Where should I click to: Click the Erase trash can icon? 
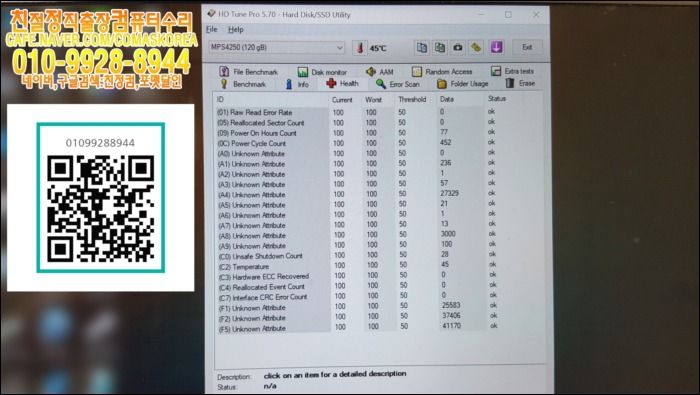coord(510,83)
